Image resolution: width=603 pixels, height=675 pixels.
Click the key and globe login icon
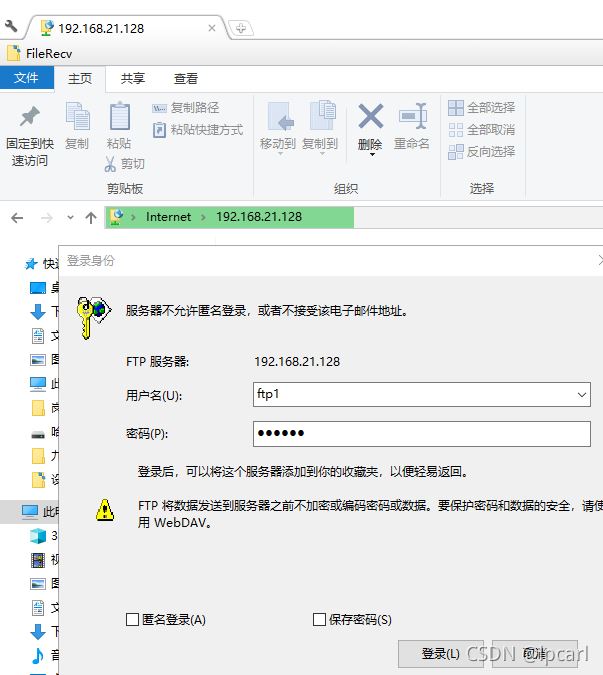(x=93, y=317)
